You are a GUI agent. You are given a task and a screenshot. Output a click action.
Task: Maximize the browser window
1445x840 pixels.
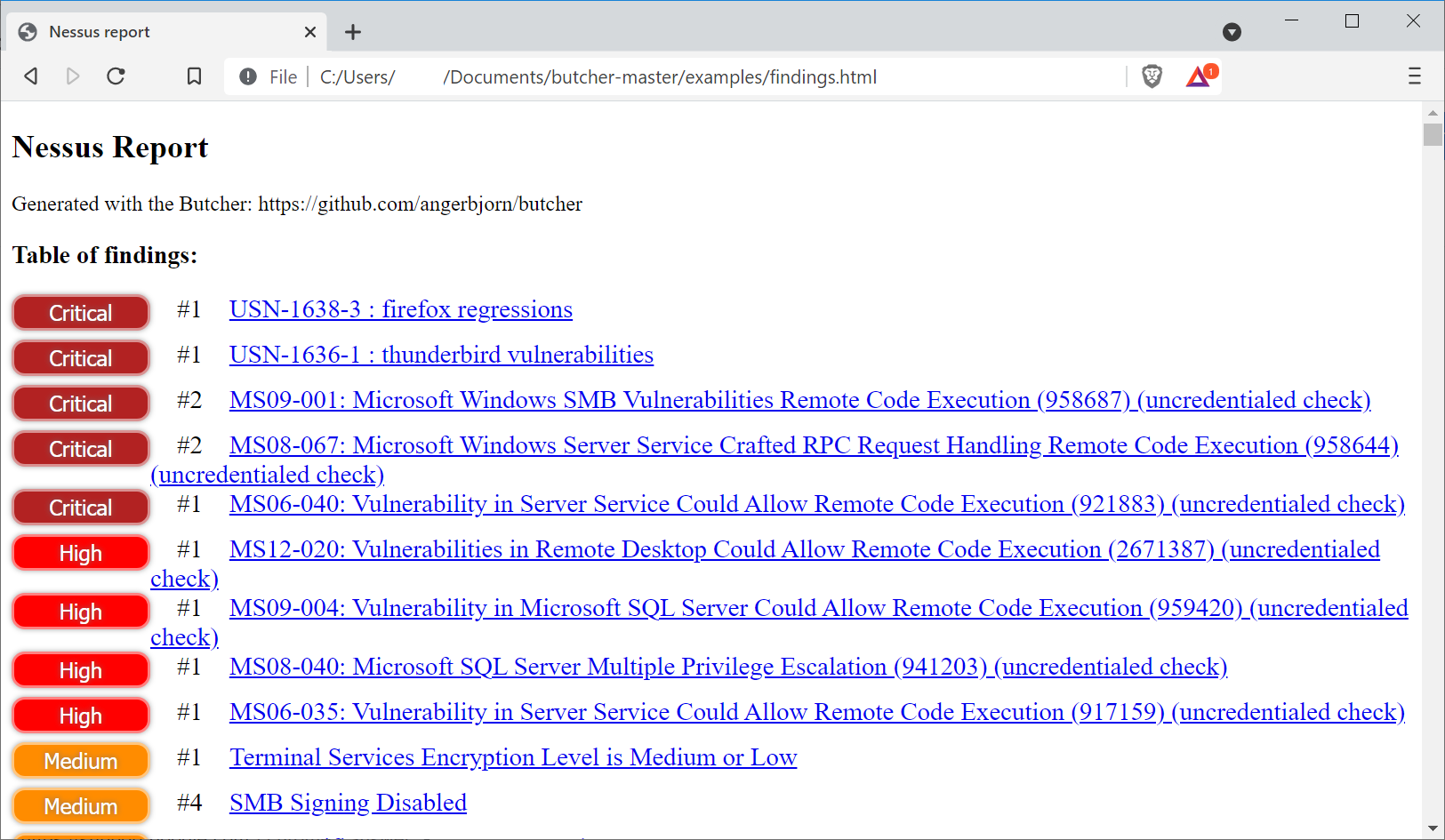tap(1352, 20)
